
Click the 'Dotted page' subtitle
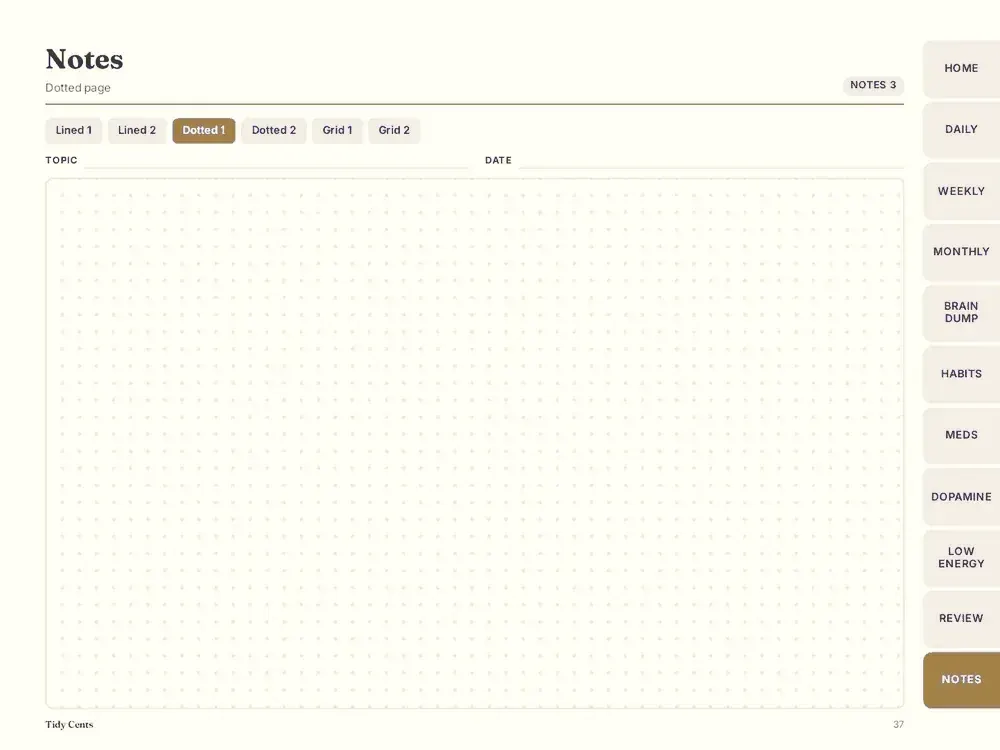click(x=78, y=88)
